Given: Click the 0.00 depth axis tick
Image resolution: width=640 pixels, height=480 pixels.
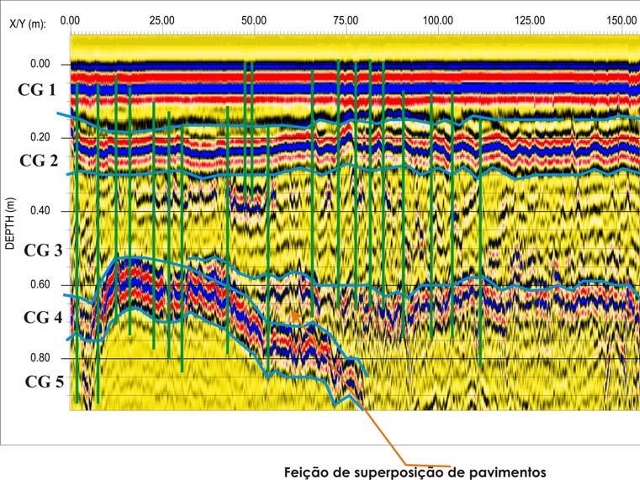Looking at the screenshot, I should pyautogui.click(x=40, y=64).
